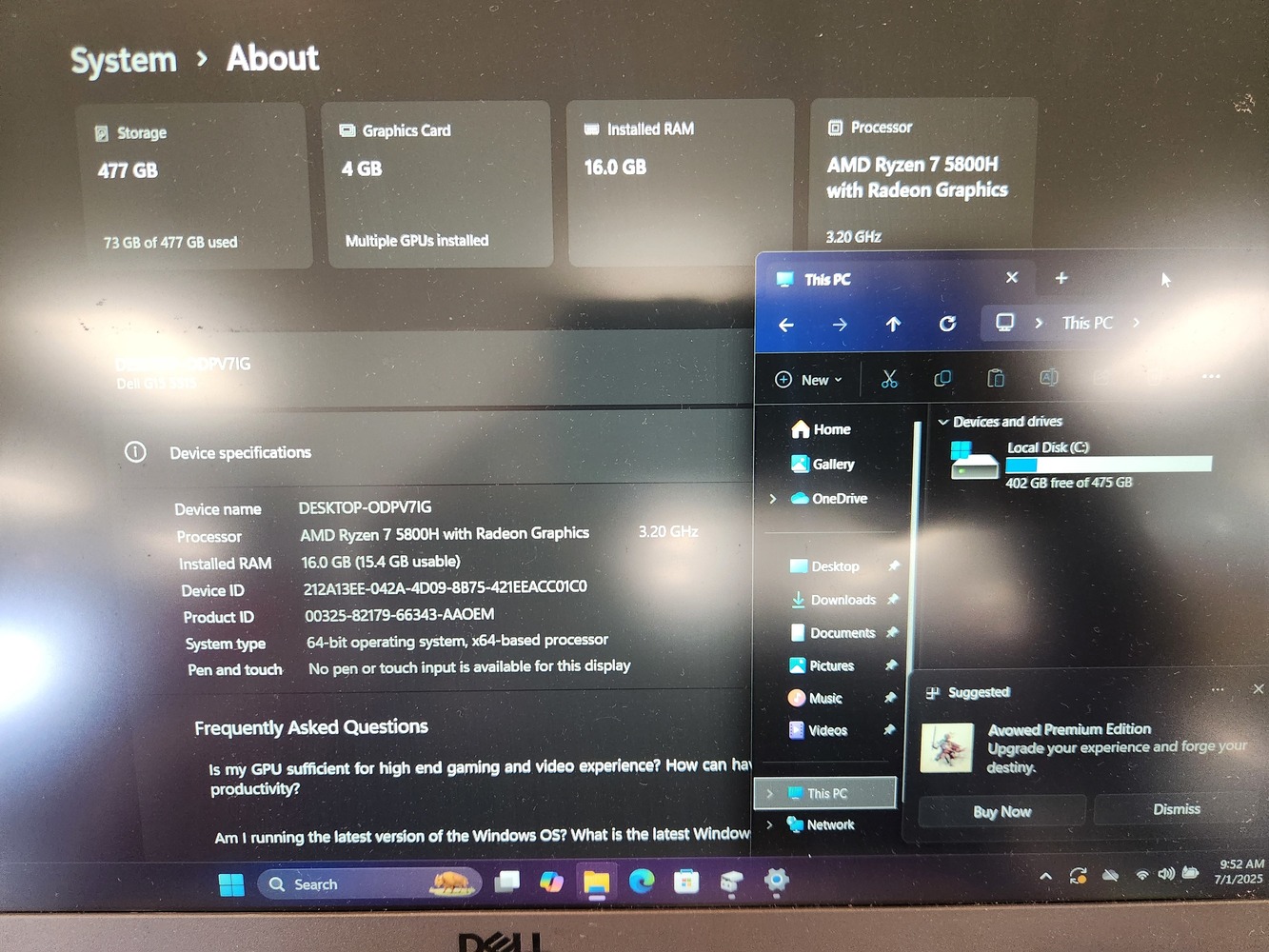Image resolution: width=1269 pixels, height=952 pixels.
Task: Open the Installed RAM info card
Action: click(x=681, y=183)
